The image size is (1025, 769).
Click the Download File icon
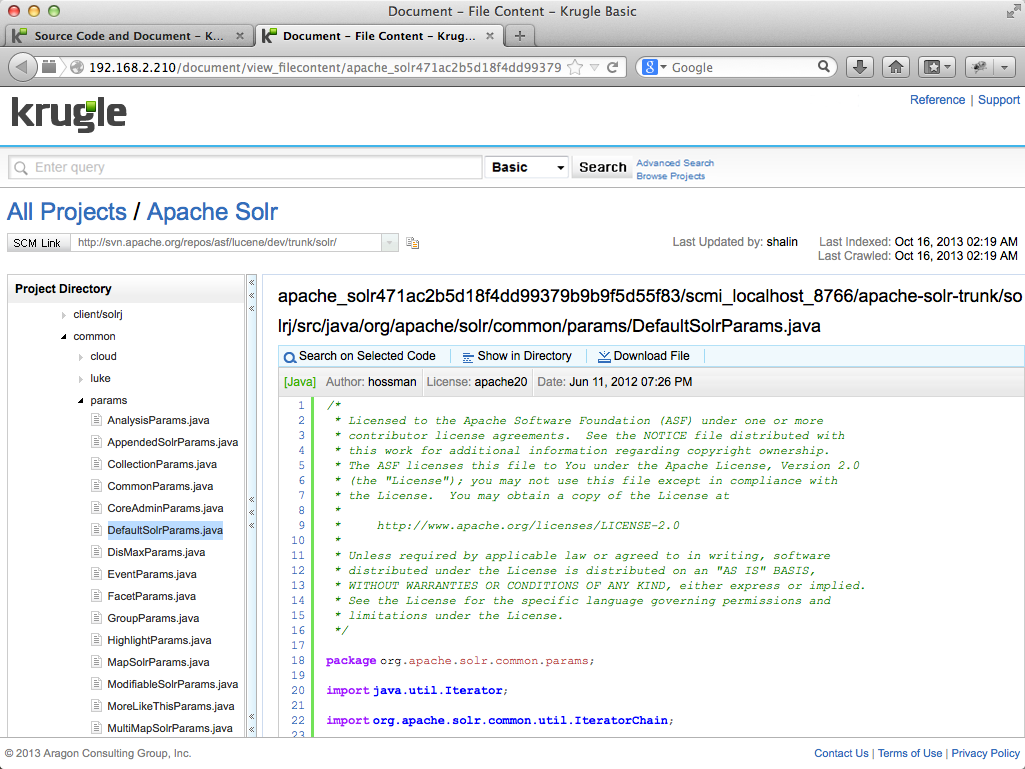(x=604, y=356)
